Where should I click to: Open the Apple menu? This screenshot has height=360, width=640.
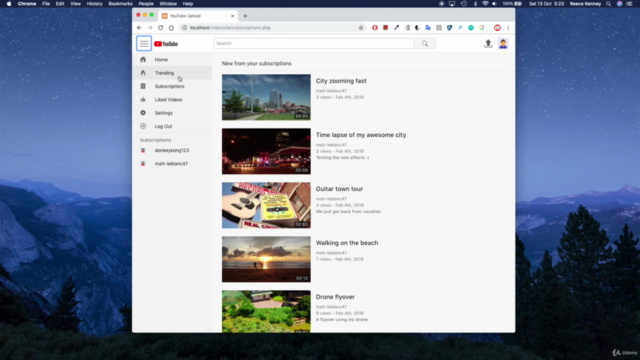coord(9,4)
